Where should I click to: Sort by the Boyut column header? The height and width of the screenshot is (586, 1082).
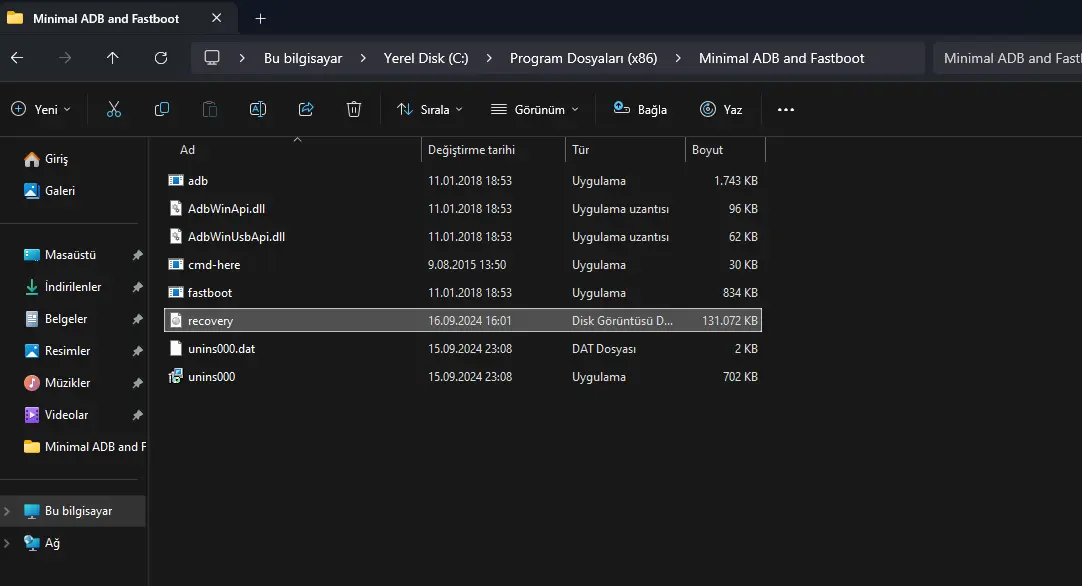[725, 150]
